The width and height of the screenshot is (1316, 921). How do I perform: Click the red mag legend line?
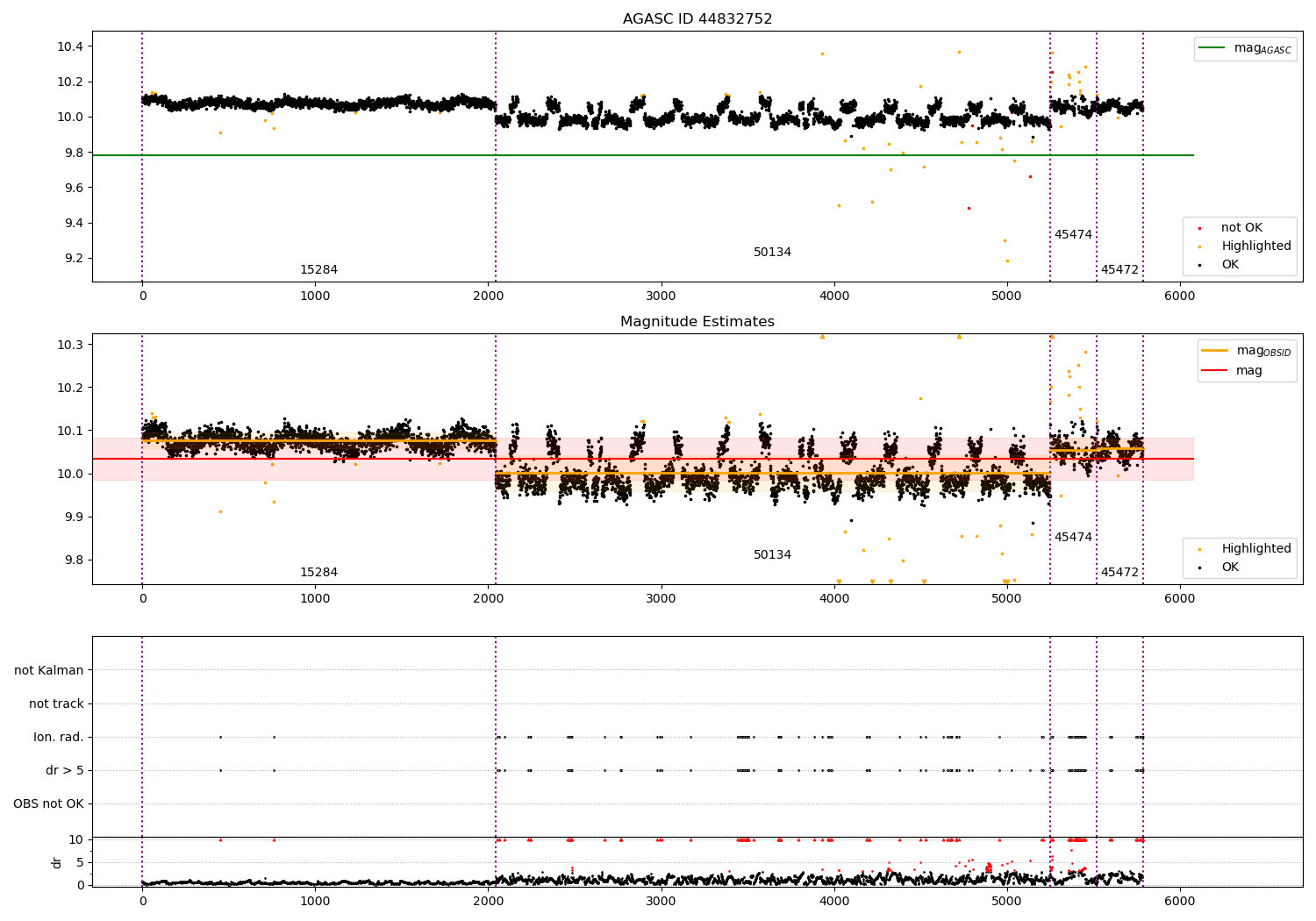click(x=1215, y=370)
